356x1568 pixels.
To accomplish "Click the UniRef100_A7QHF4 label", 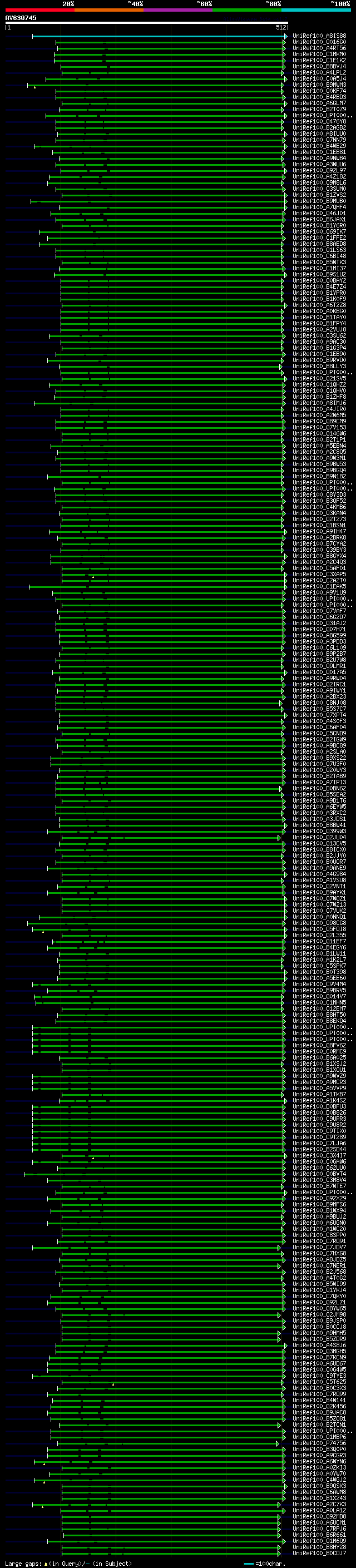I will [319, 207].
